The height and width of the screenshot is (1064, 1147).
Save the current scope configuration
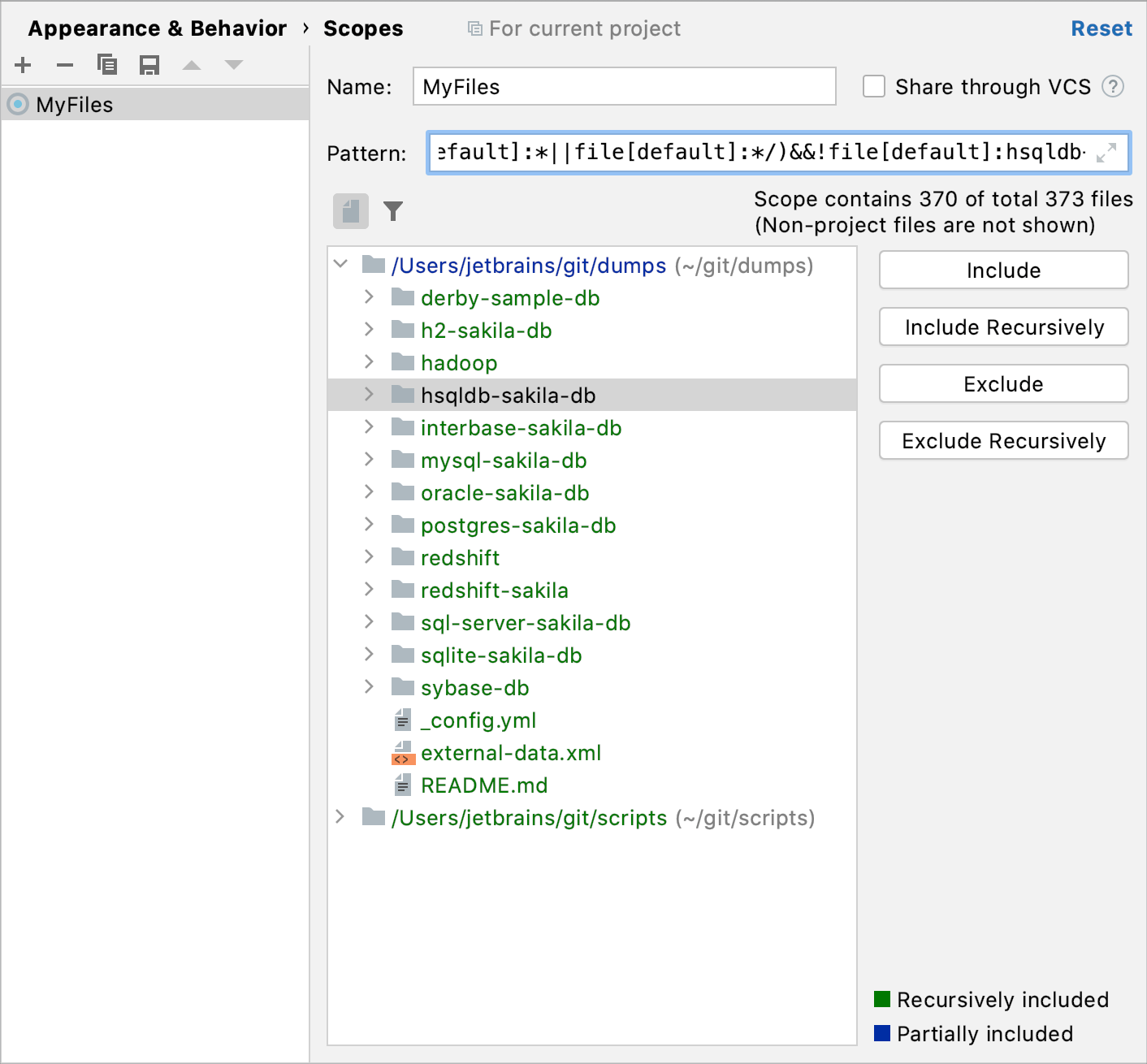point(149,65)
